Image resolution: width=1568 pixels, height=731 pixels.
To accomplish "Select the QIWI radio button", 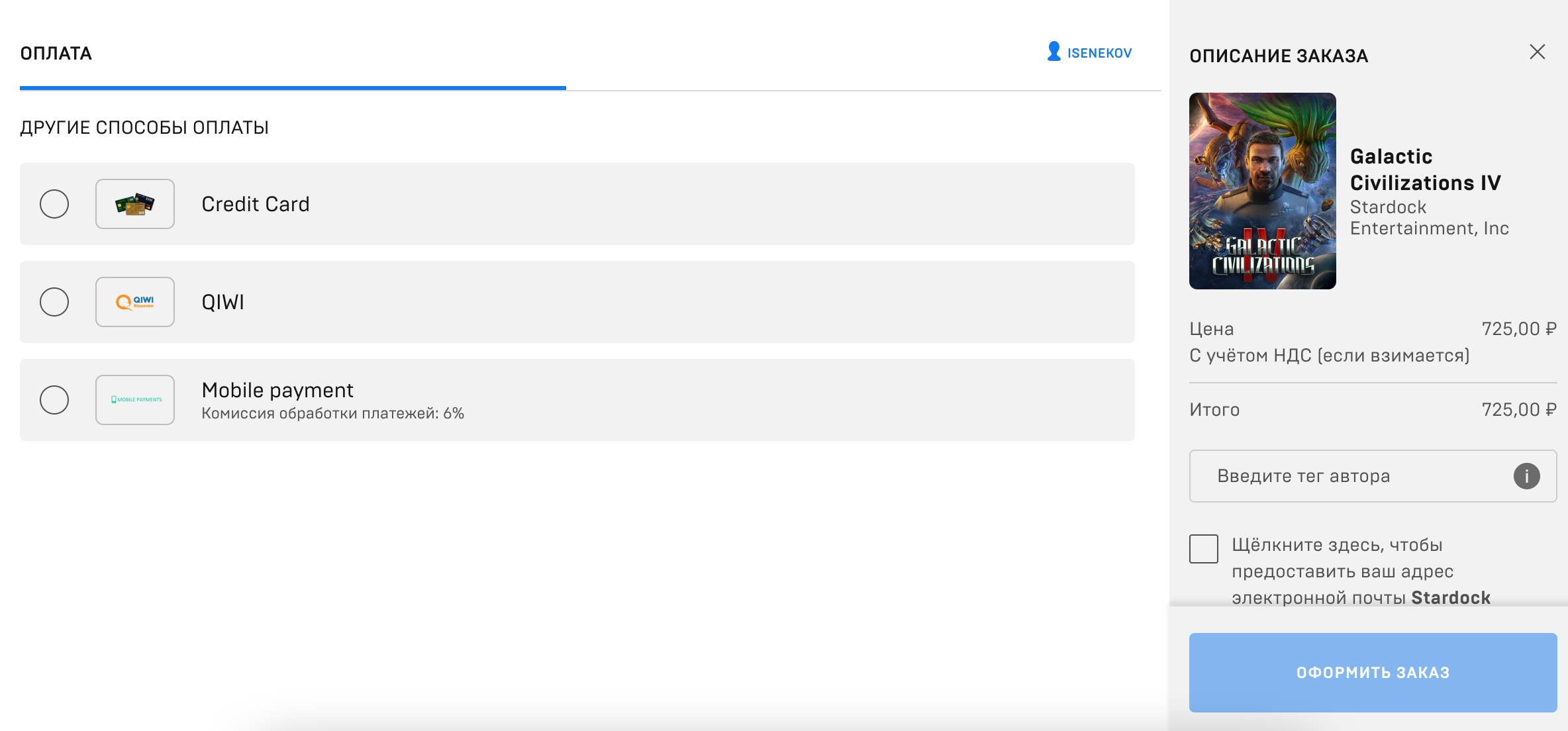I will pos(54,302).
